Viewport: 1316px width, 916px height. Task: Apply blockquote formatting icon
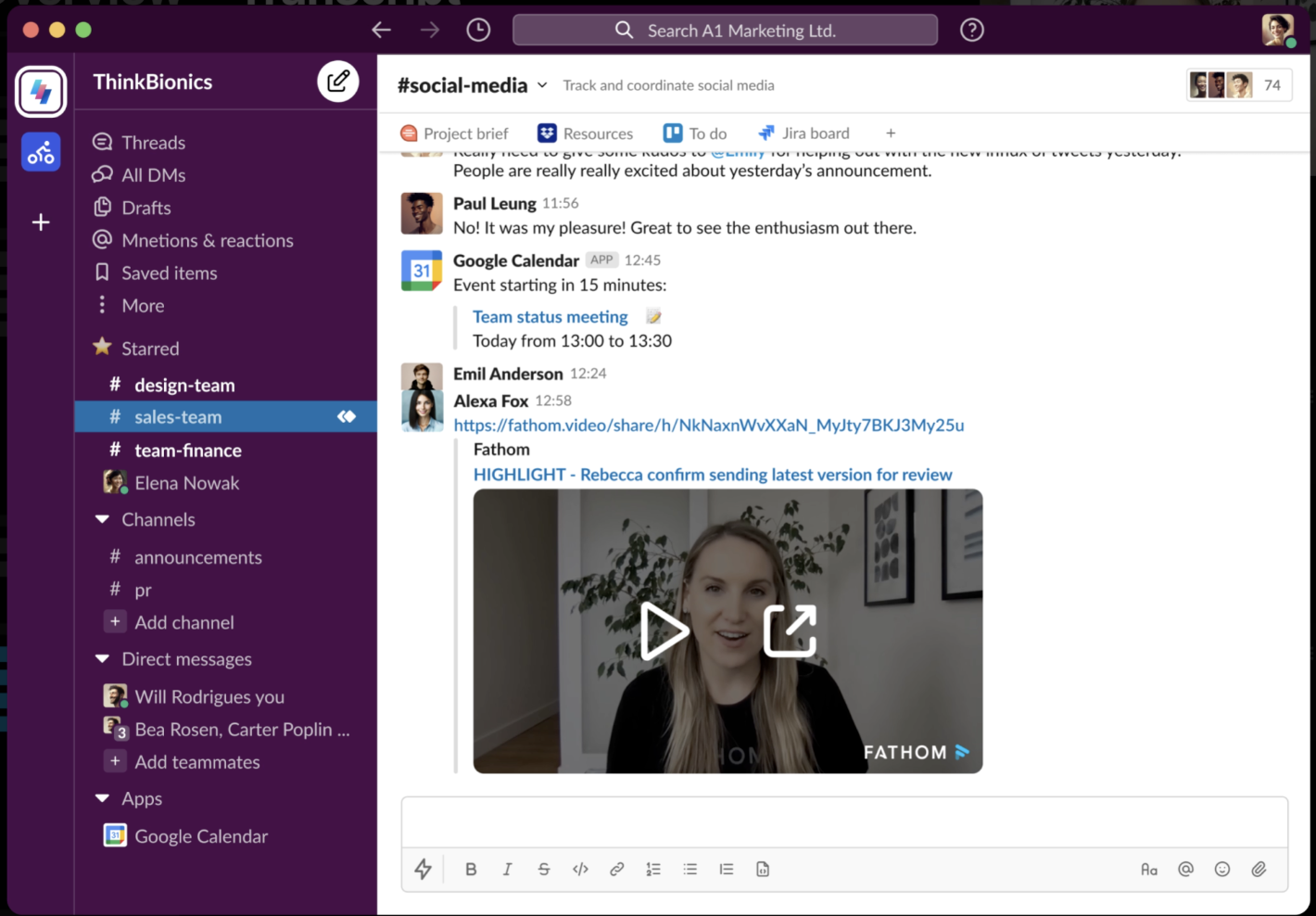click(x=727, y=869)
